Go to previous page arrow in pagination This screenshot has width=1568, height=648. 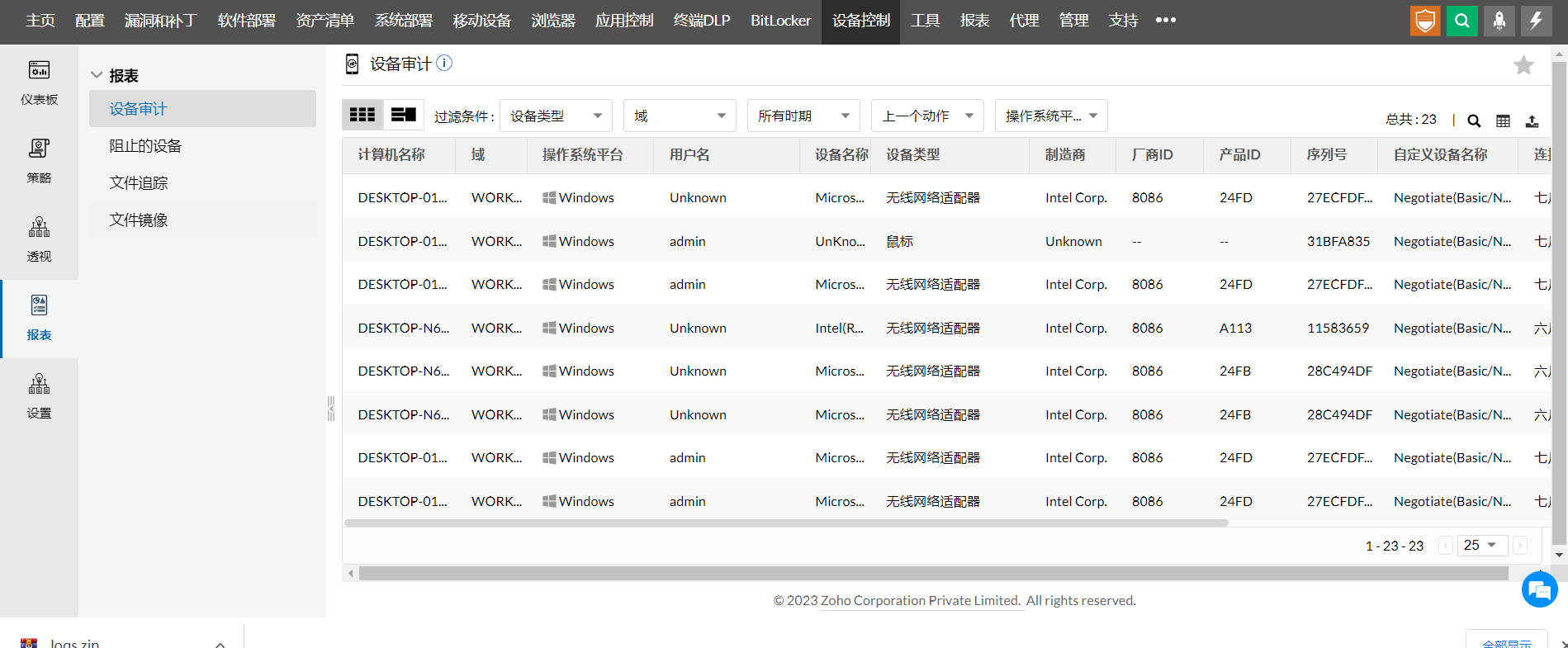(1446, 546)
